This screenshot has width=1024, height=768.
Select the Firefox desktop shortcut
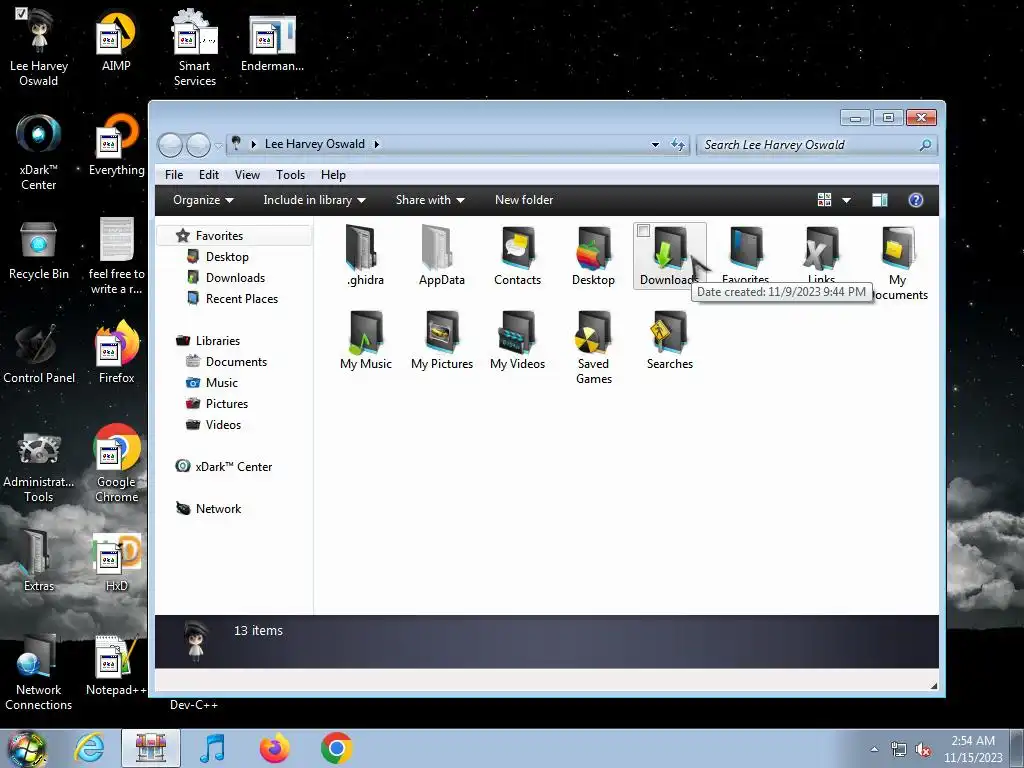[116, 354]
